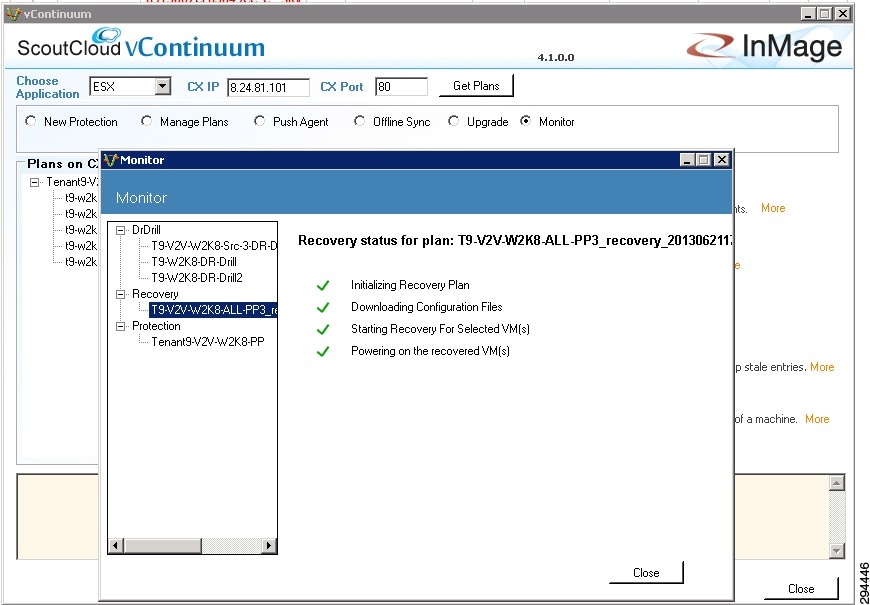Select the Offline Sync radio button
The image size is (870, 605).
(360, 121)
